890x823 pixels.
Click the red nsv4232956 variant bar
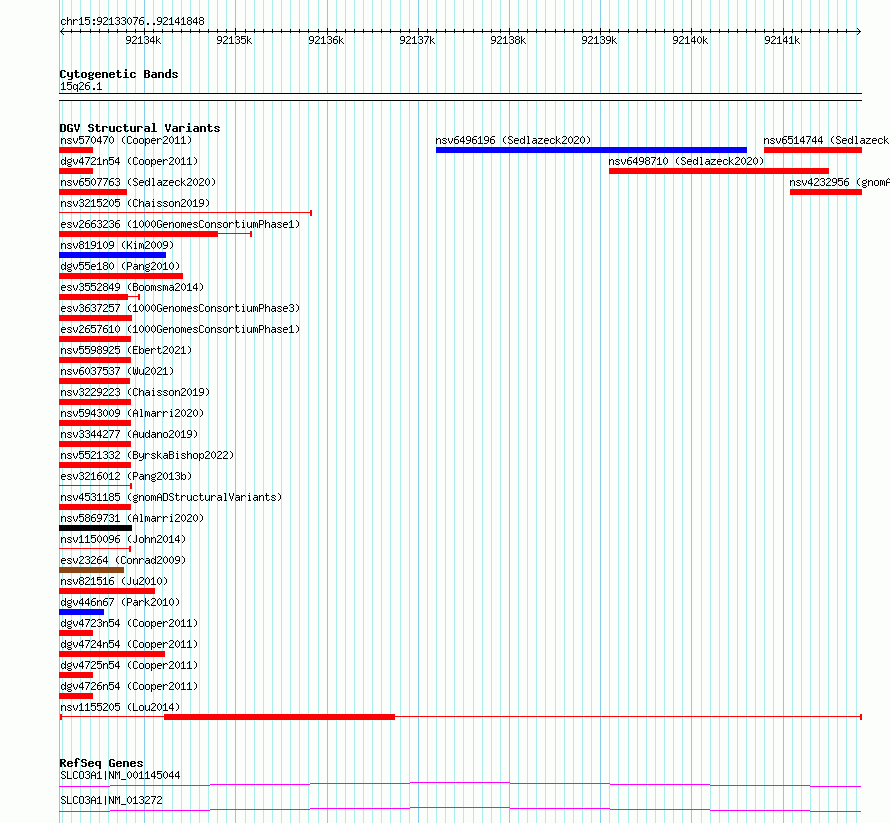coord(826,192)
